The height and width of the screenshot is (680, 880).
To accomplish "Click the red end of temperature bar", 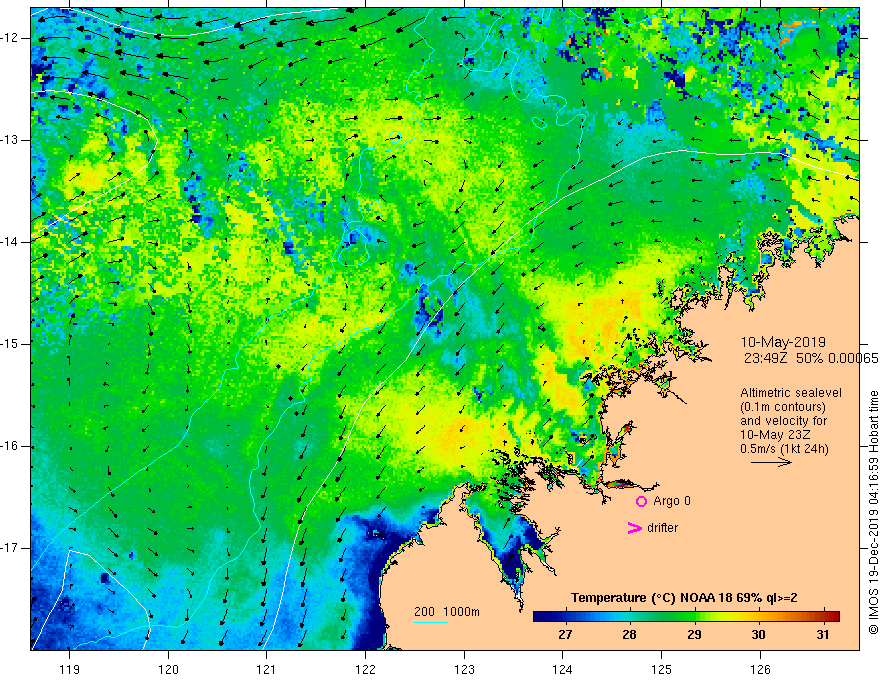I will coord(834,617).
